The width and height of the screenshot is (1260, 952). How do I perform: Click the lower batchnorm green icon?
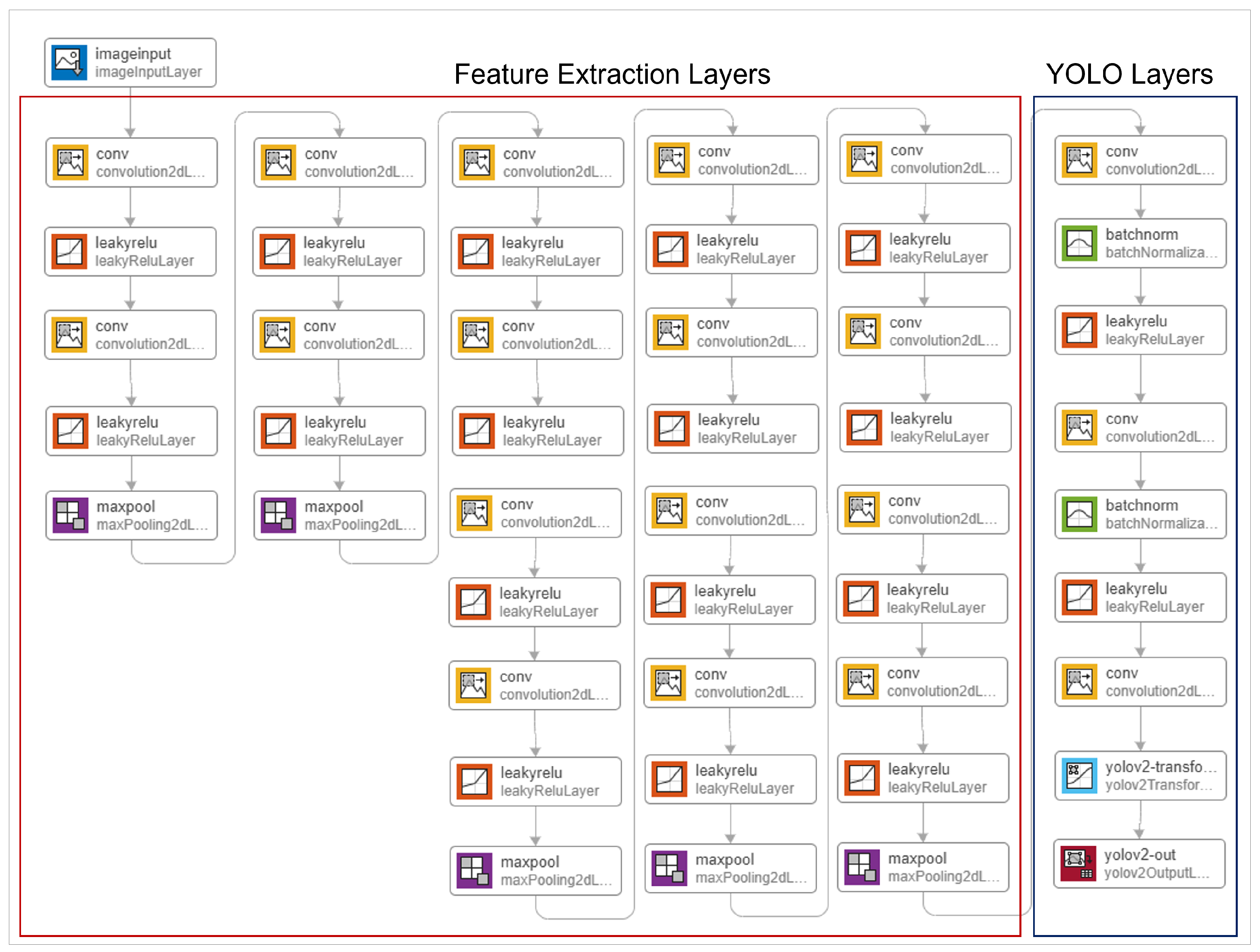pos(1079,514)
